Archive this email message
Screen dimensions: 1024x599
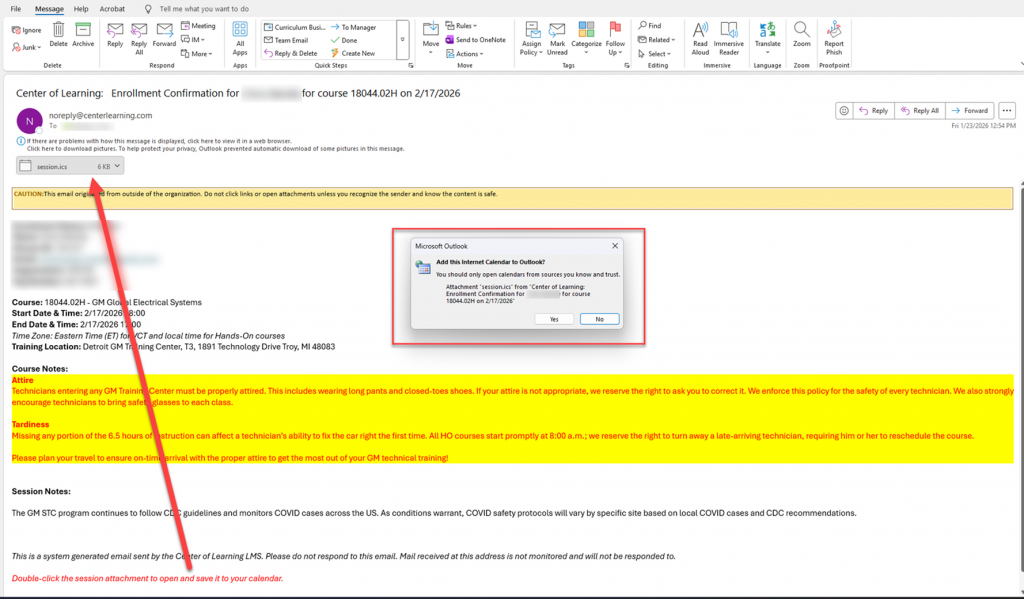click(x=83, y=32)
